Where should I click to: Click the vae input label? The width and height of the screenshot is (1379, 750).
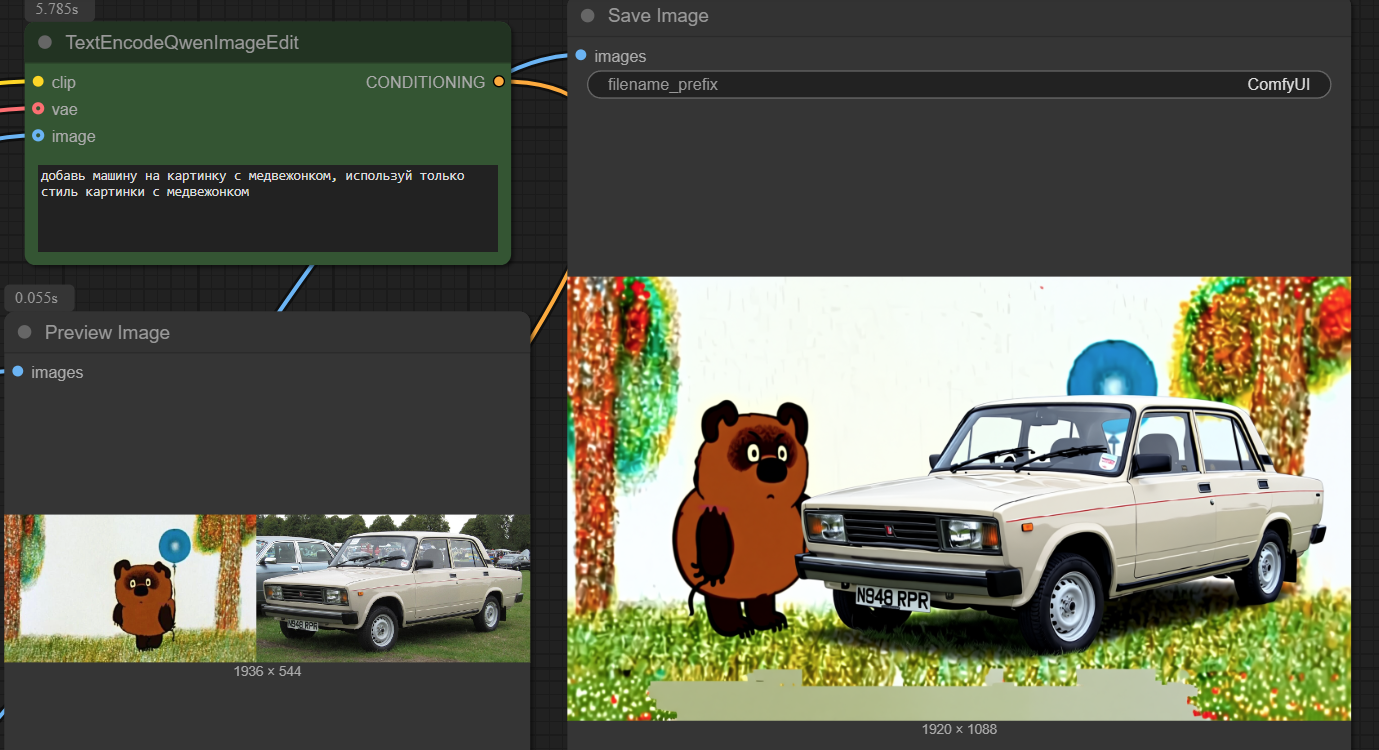point(65,109)
